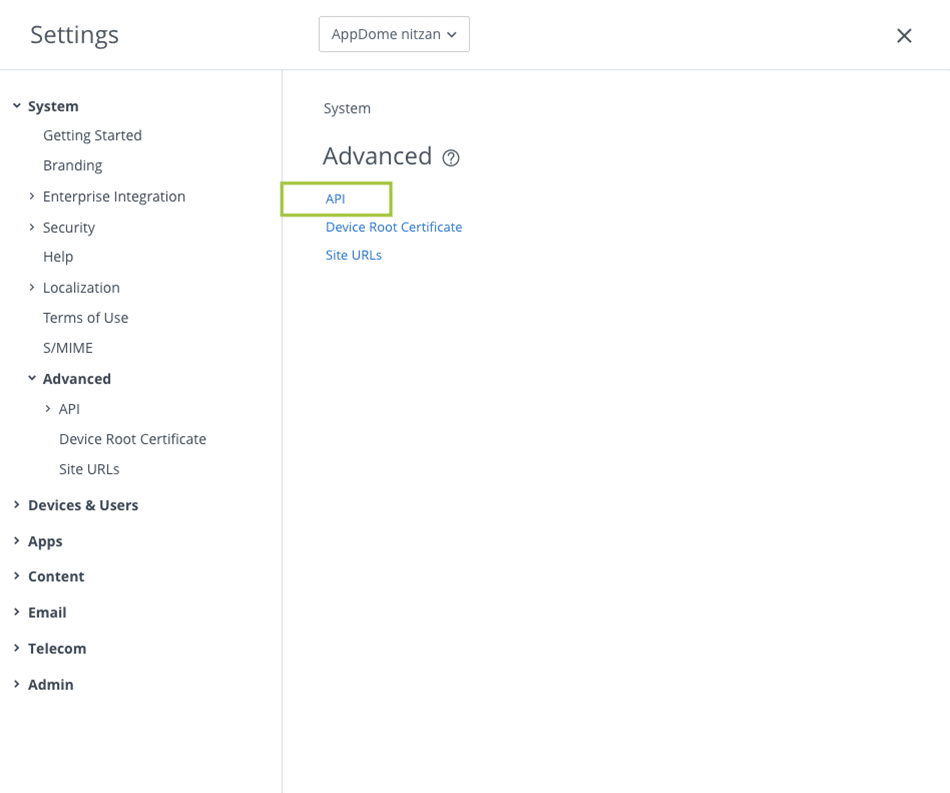This screenshot has width=950, height=793.
Task: Expand the API sub-node arrow
Action: click(x=48, y=409)
